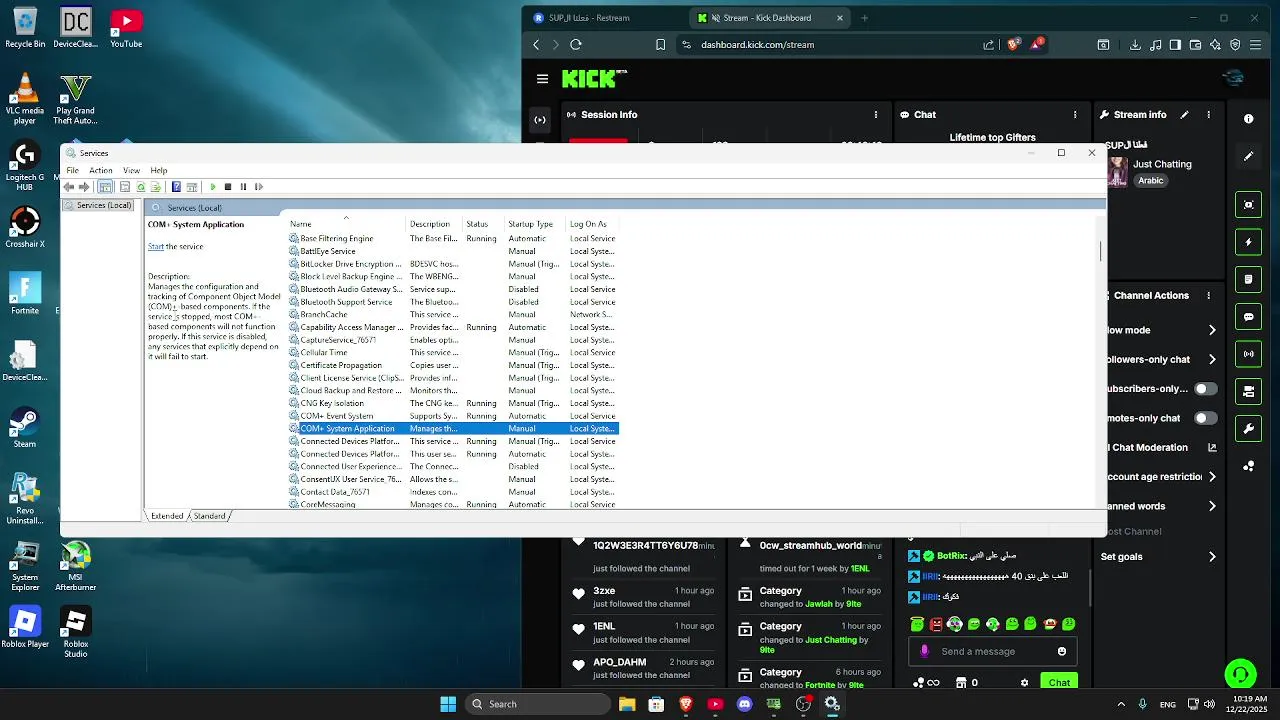Click the Services toolbar Forward arrow
The width and height of the screenshot is (1280, 720).
point(84,187)
